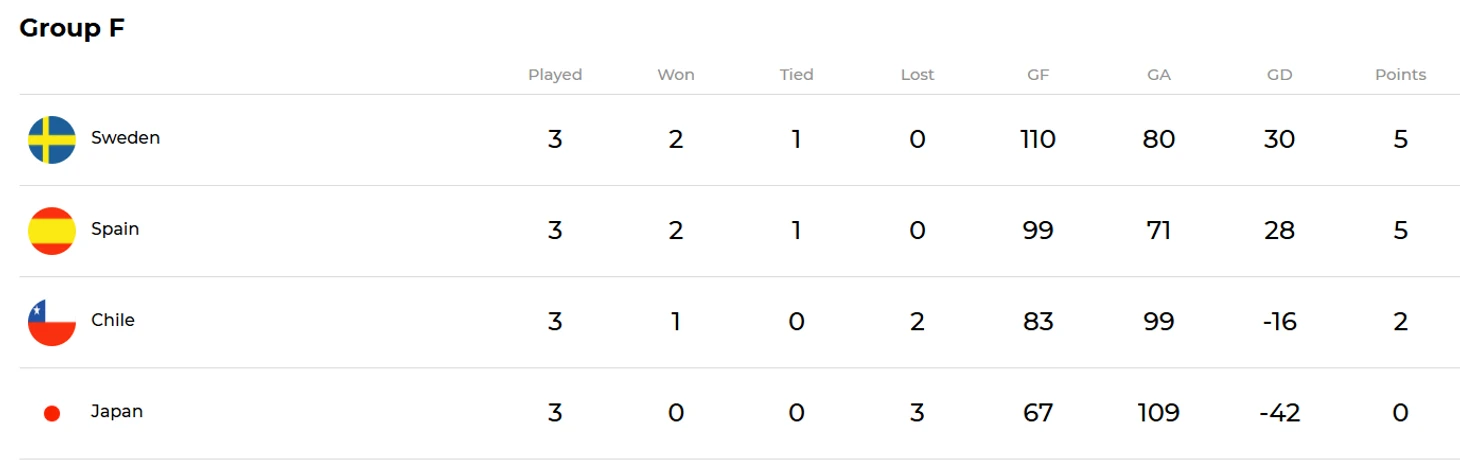The image size is (1460, 462).
Task: Click the Sweden flag icon
Action: (52, 139)
